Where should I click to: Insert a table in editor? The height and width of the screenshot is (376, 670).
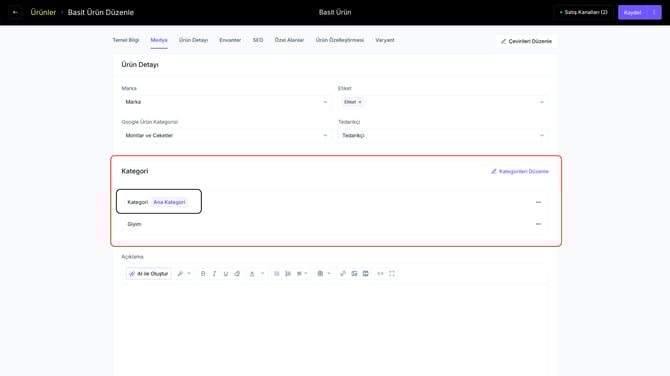(320, 273)
